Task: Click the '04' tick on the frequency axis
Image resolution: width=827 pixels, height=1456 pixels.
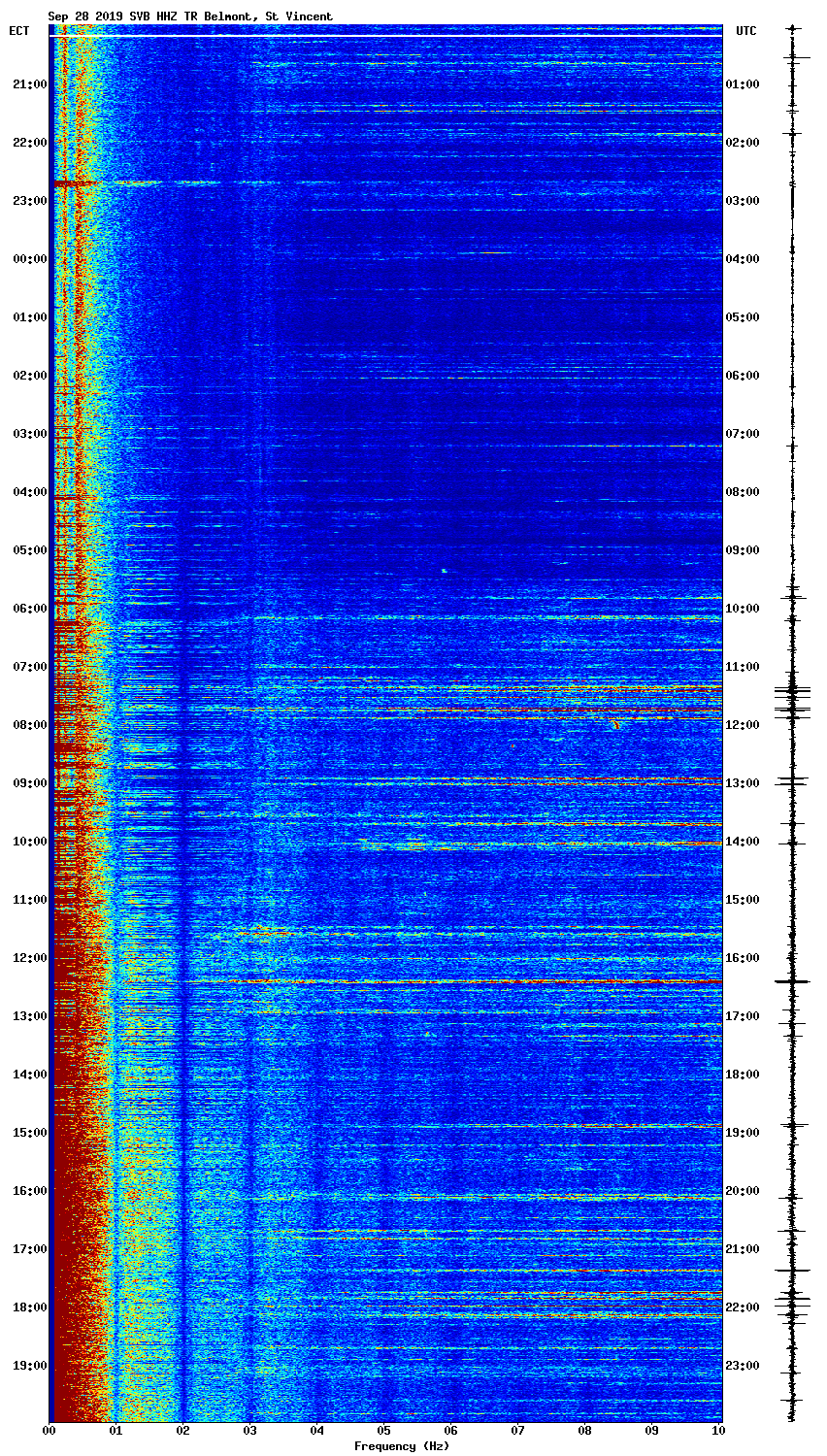Action: (316, 1430)
